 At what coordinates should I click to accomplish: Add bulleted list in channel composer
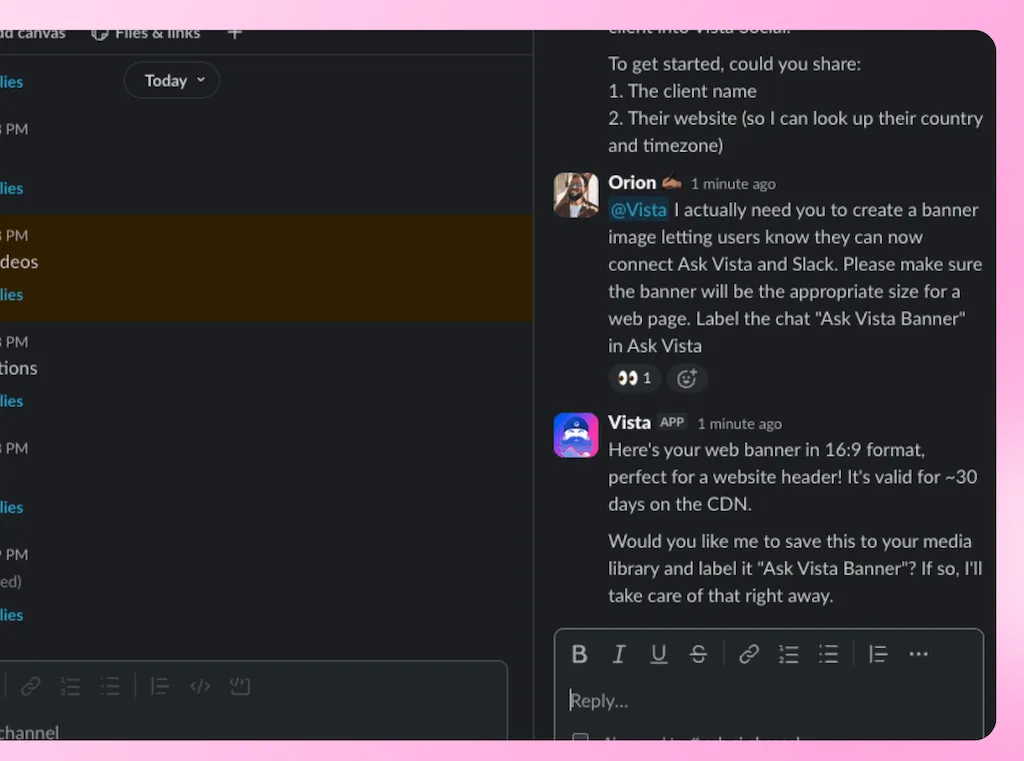click(110, 686)
